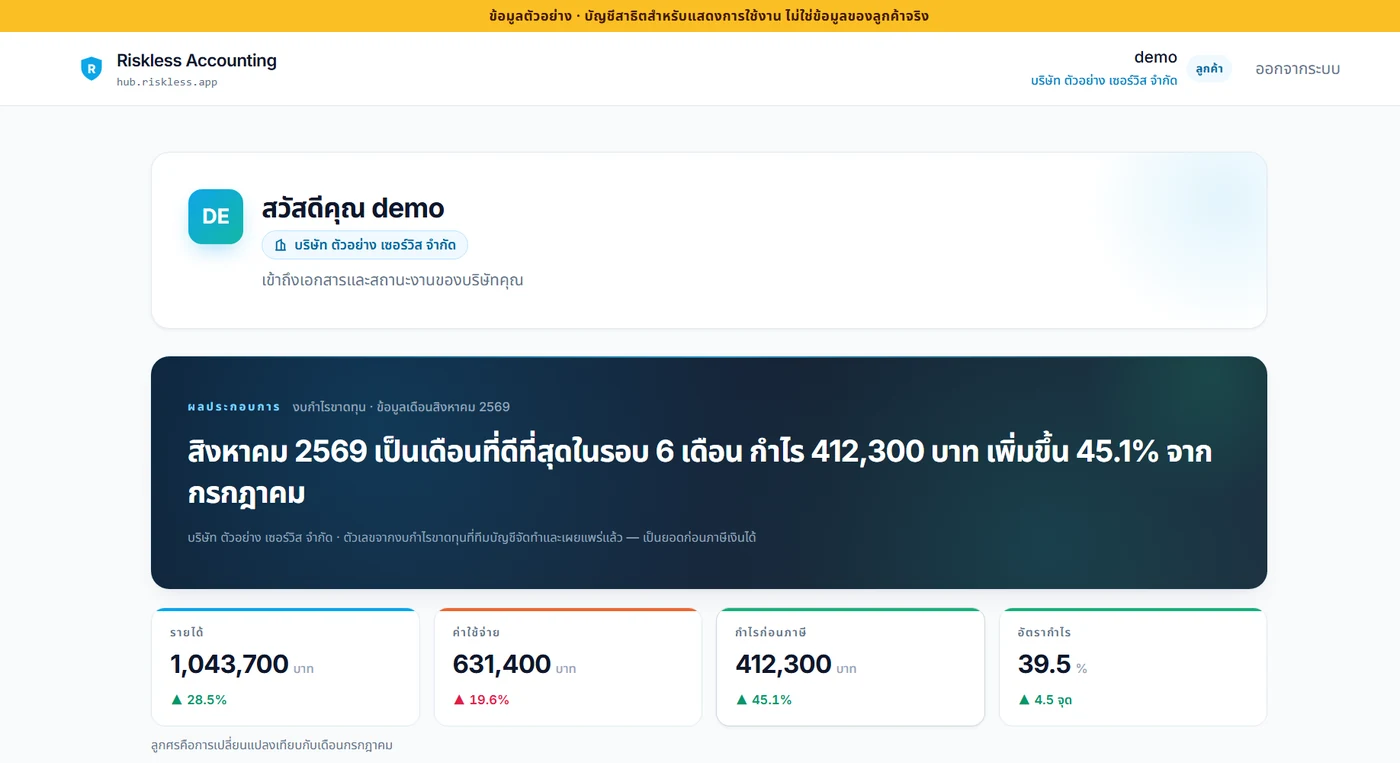
Task: Click the building icon in the company chip
Action: tap(280, 245)
